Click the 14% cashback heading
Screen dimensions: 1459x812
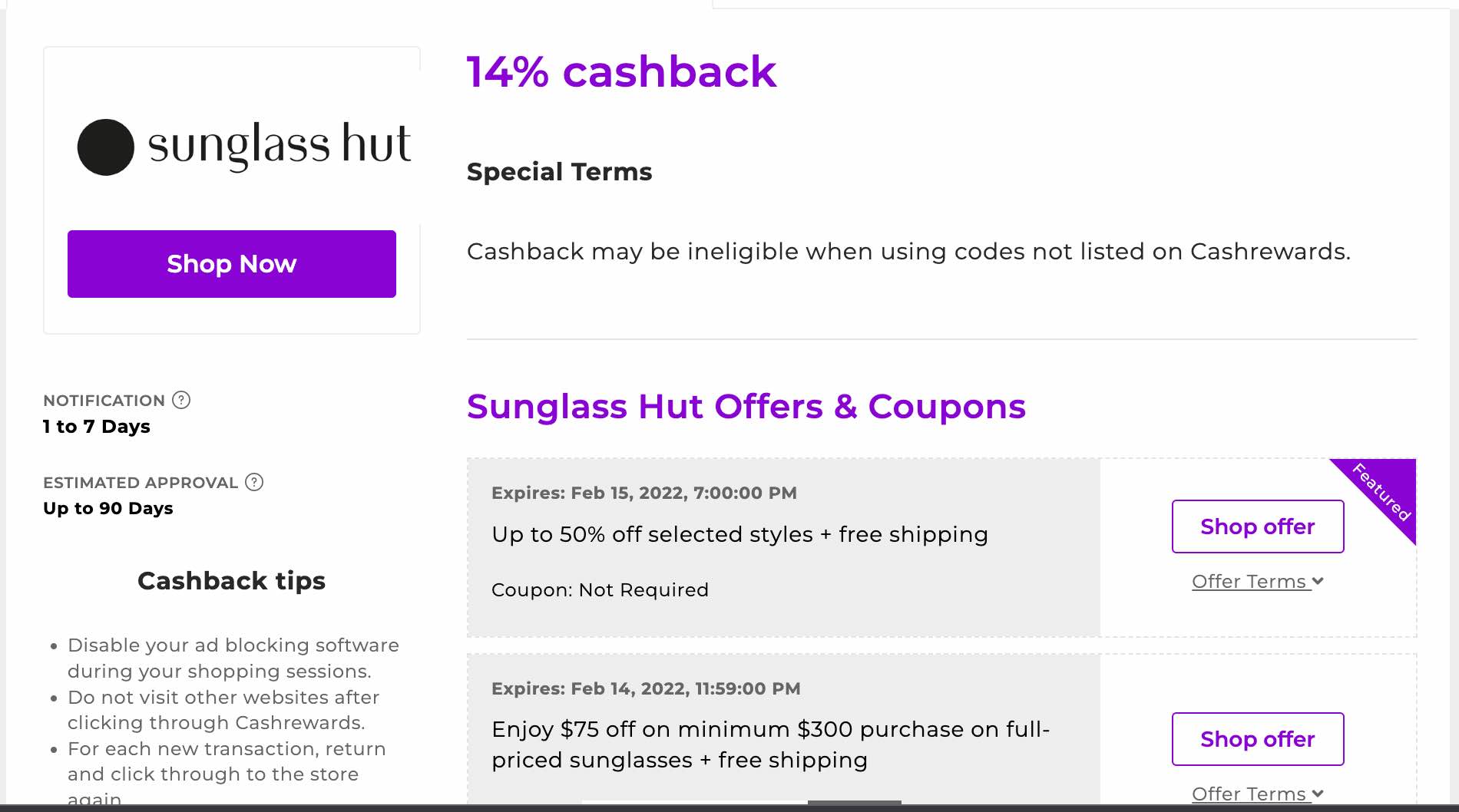621,72
